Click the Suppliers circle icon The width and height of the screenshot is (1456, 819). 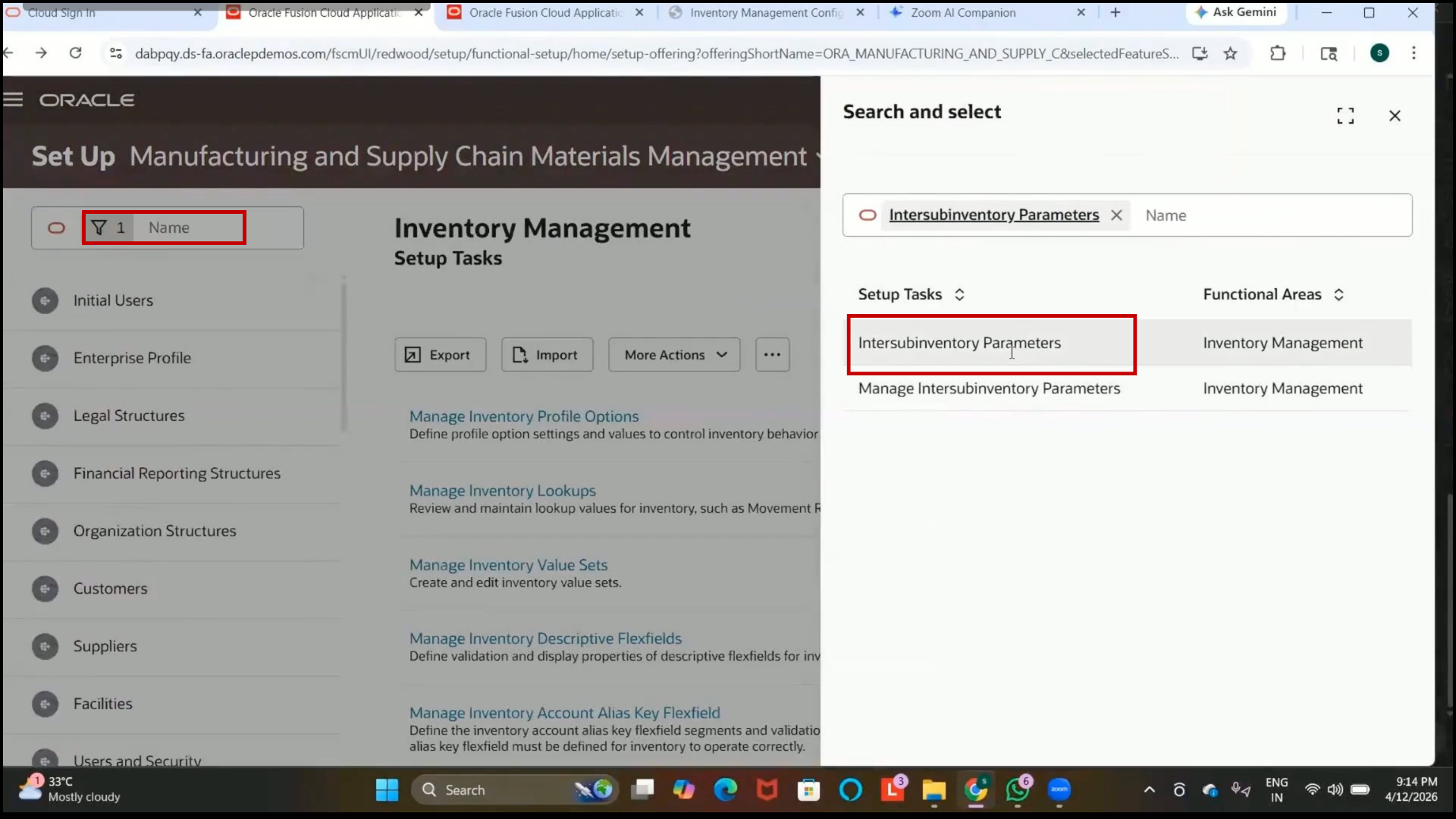(x=45, y=646)
